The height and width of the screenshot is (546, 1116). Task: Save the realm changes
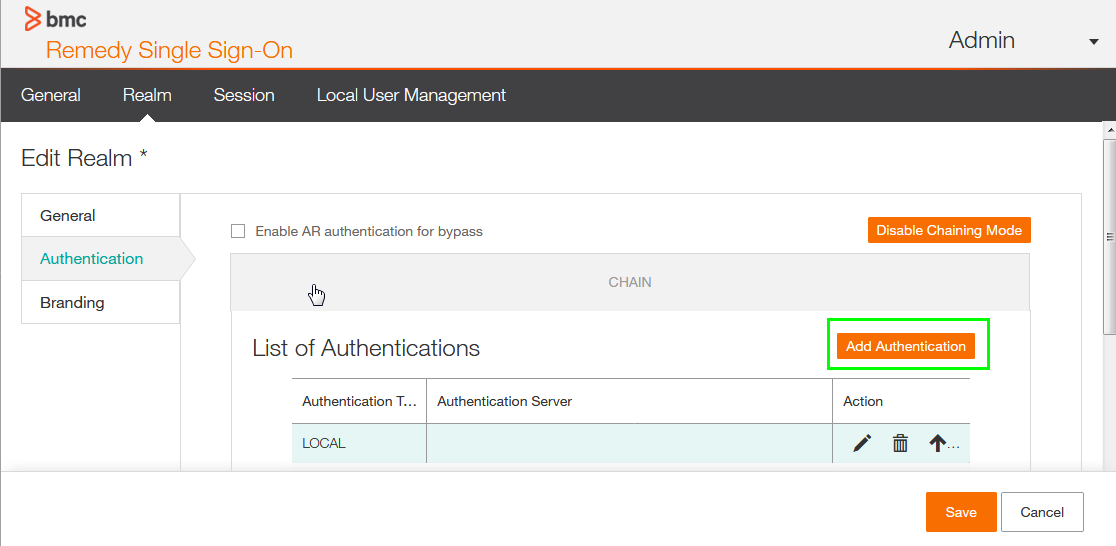(961, 512)
